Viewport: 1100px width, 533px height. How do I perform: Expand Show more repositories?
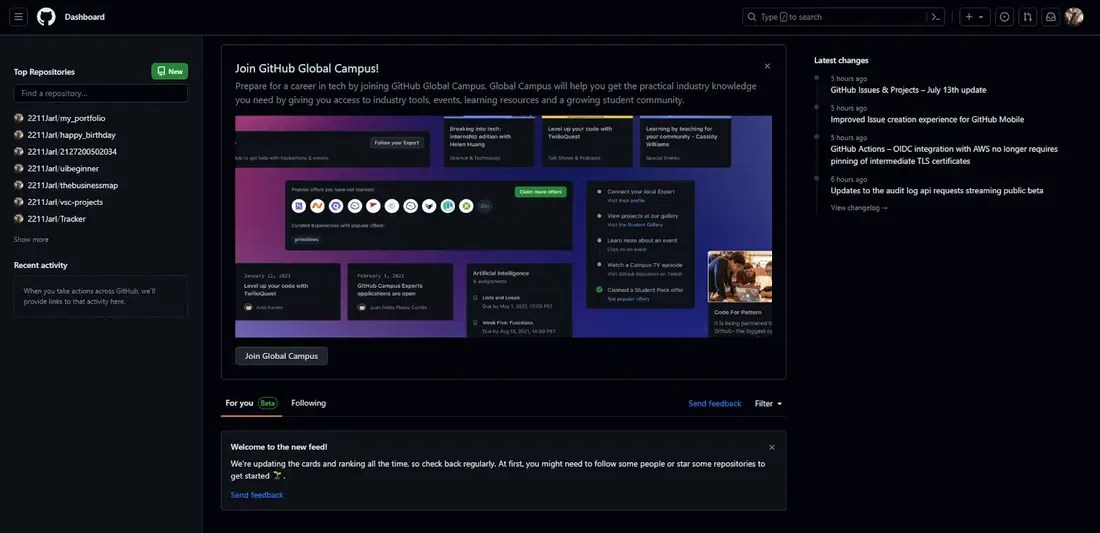click(32, 240)
